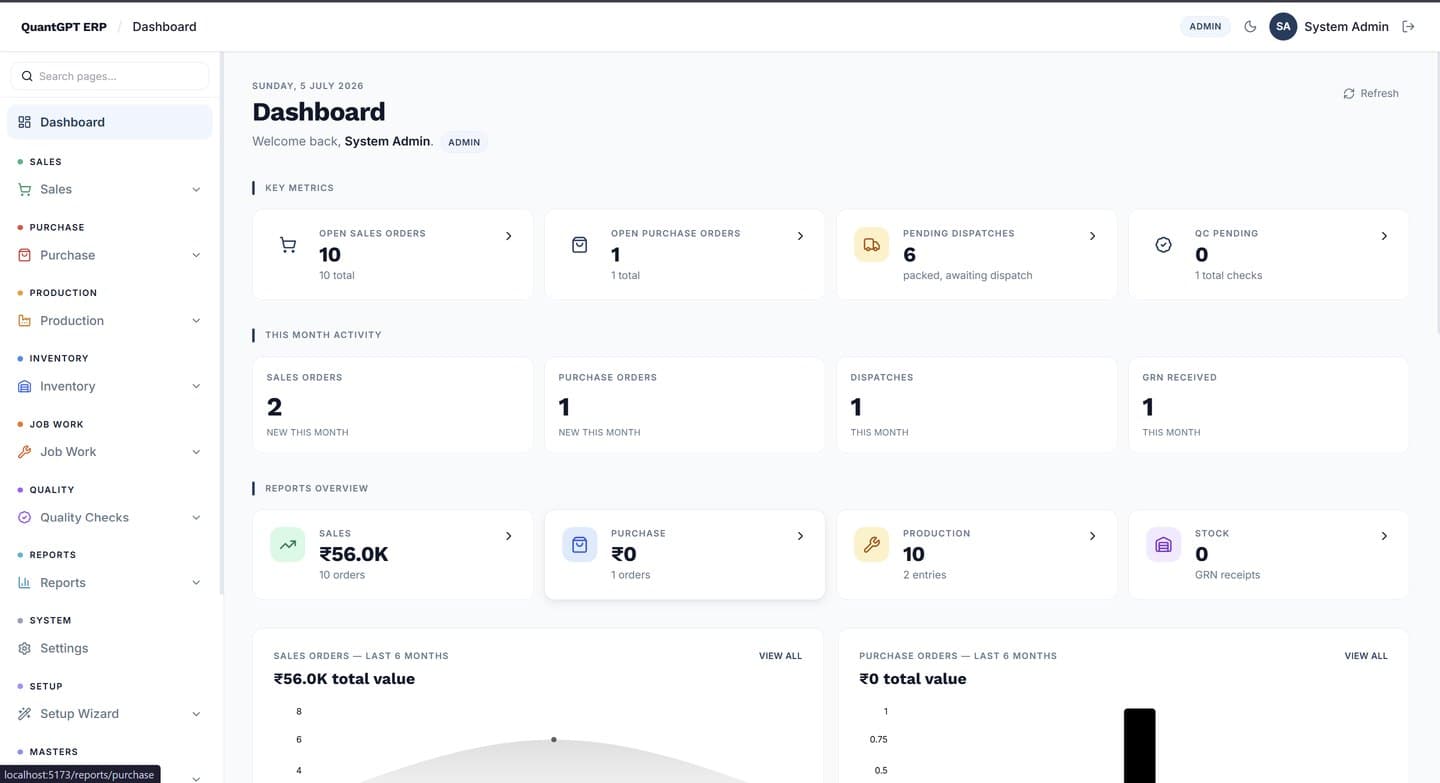1440x783 pixels.
Task: Open arrow on Sales report card
Action: coord(508,536)
